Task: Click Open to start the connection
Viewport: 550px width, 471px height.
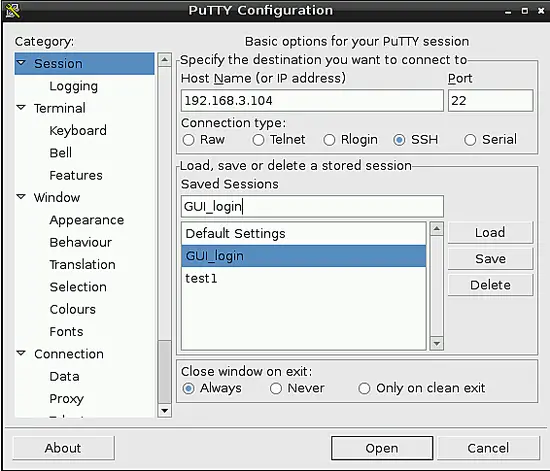Action: (382, 448)
